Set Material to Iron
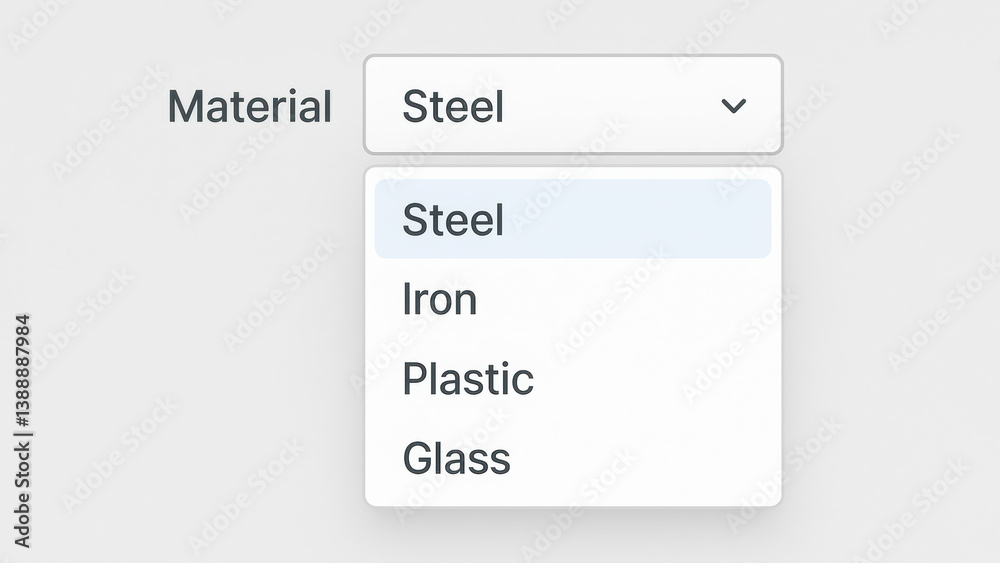The height and width of the screenshot is (563, 1000). click(573, 298)
